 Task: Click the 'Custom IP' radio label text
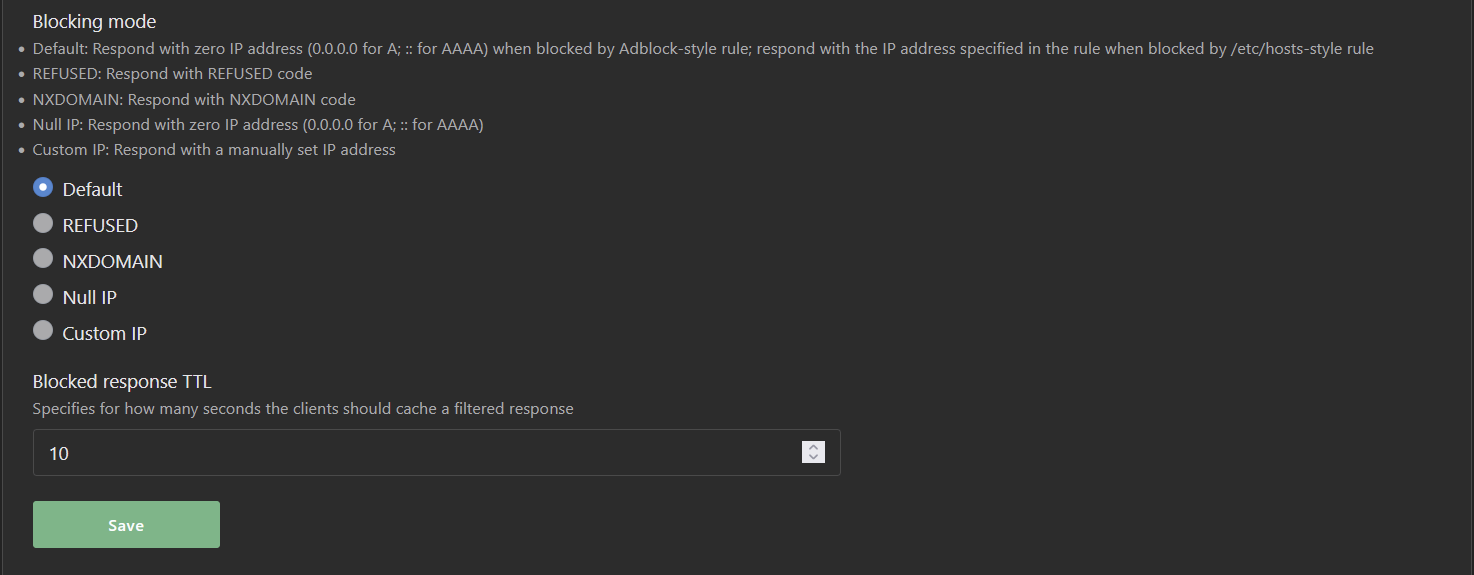[x=104, y=334]
